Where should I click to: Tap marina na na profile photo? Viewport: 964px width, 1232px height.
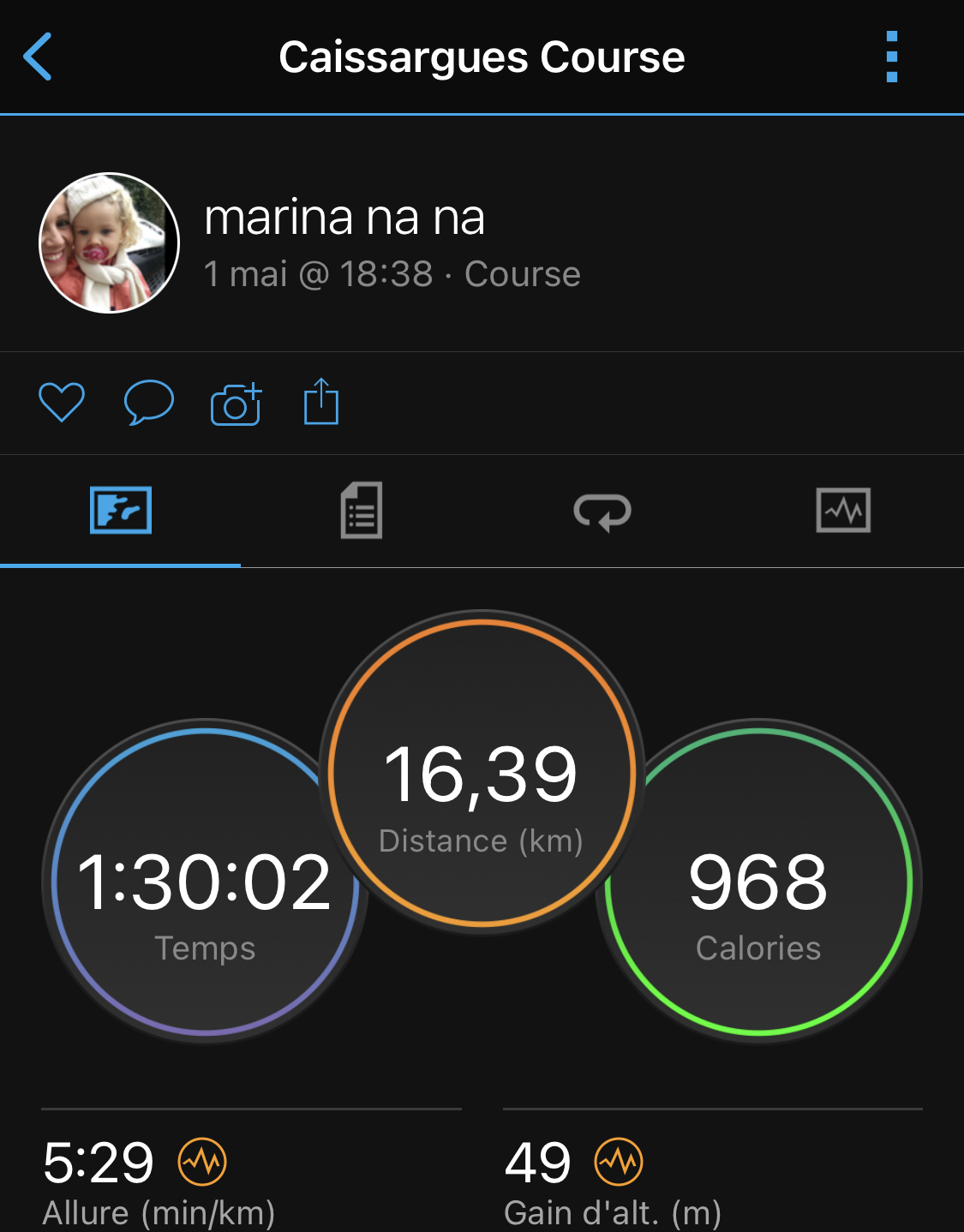click(110, 243)
